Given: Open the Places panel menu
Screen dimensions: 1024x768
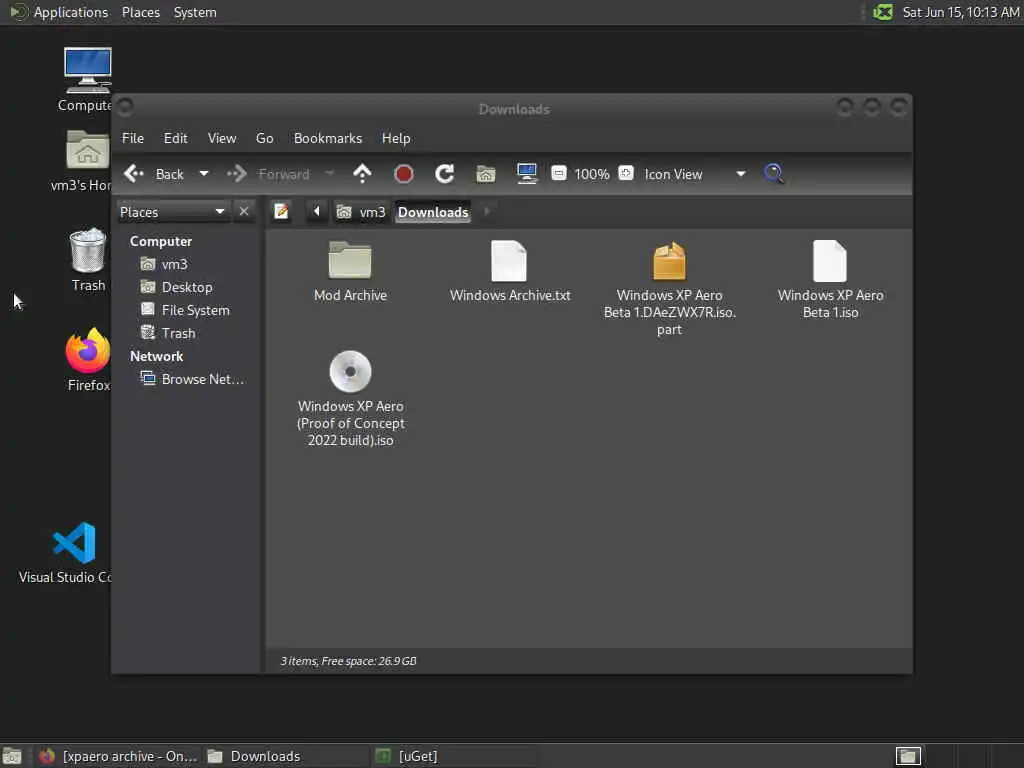Looking at the screenshot, I should click(140, 12).
